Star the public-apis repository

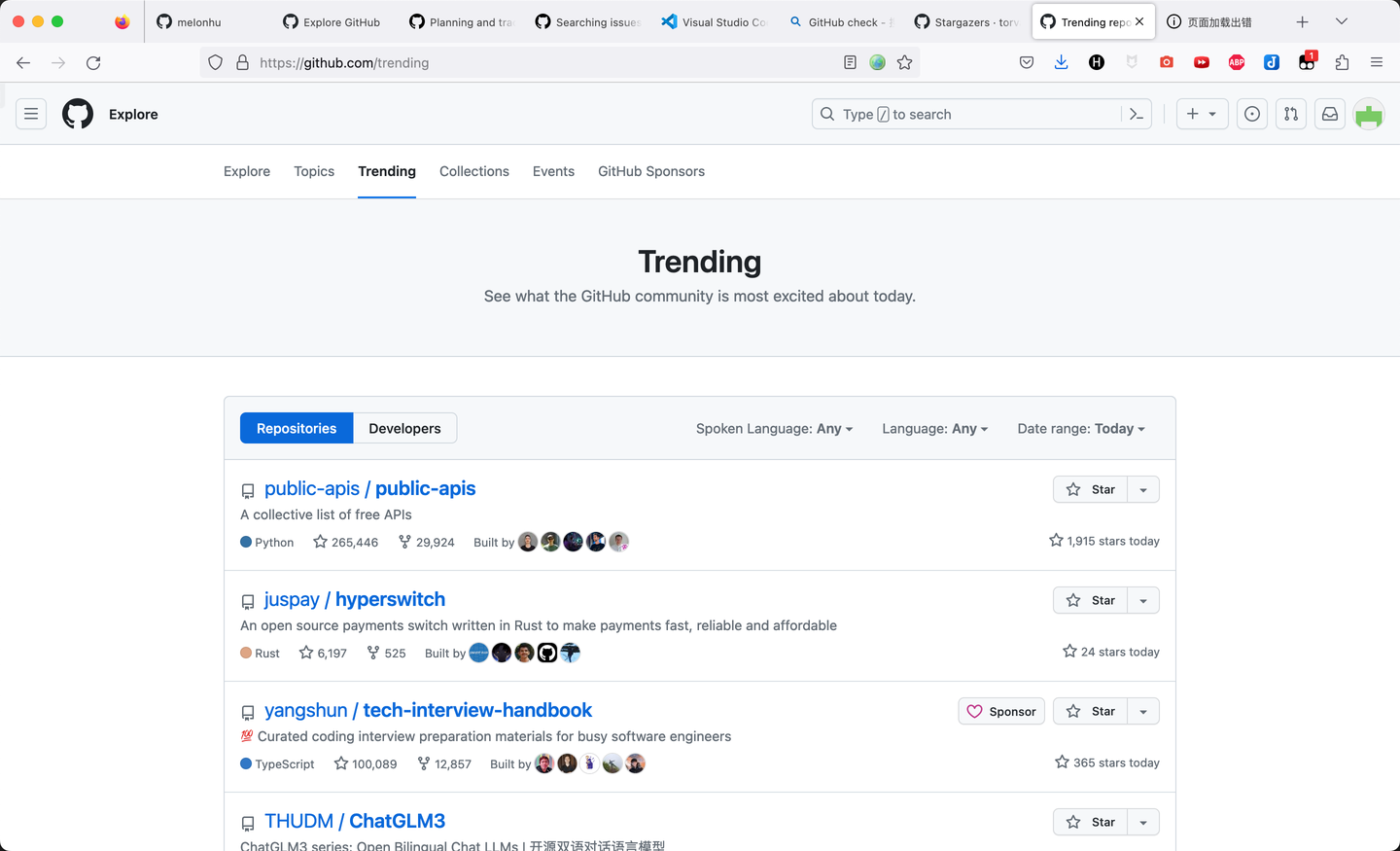[1090, 489]
